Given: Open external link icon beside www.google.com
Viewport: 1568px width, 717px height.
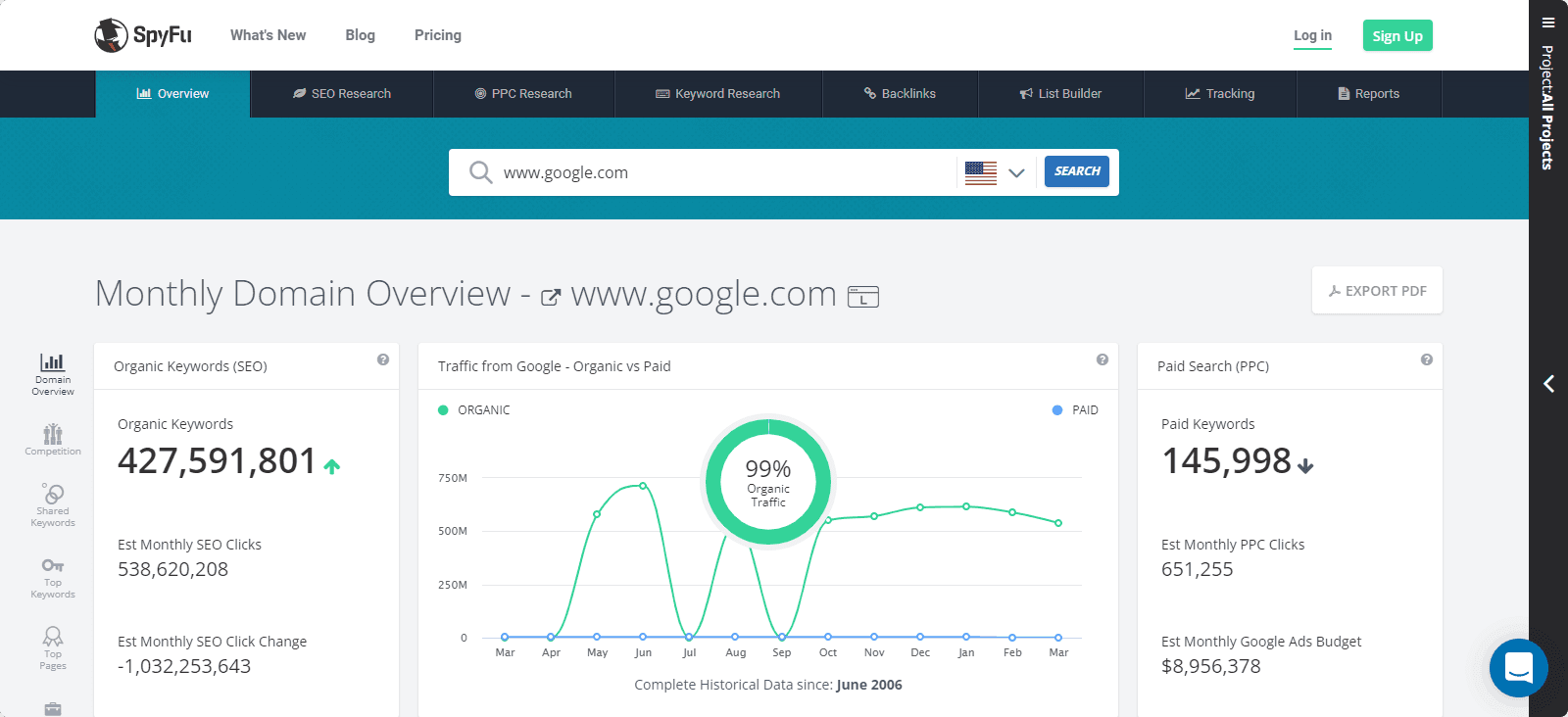Looking at the screenshot, I should (x=551, y=297).
